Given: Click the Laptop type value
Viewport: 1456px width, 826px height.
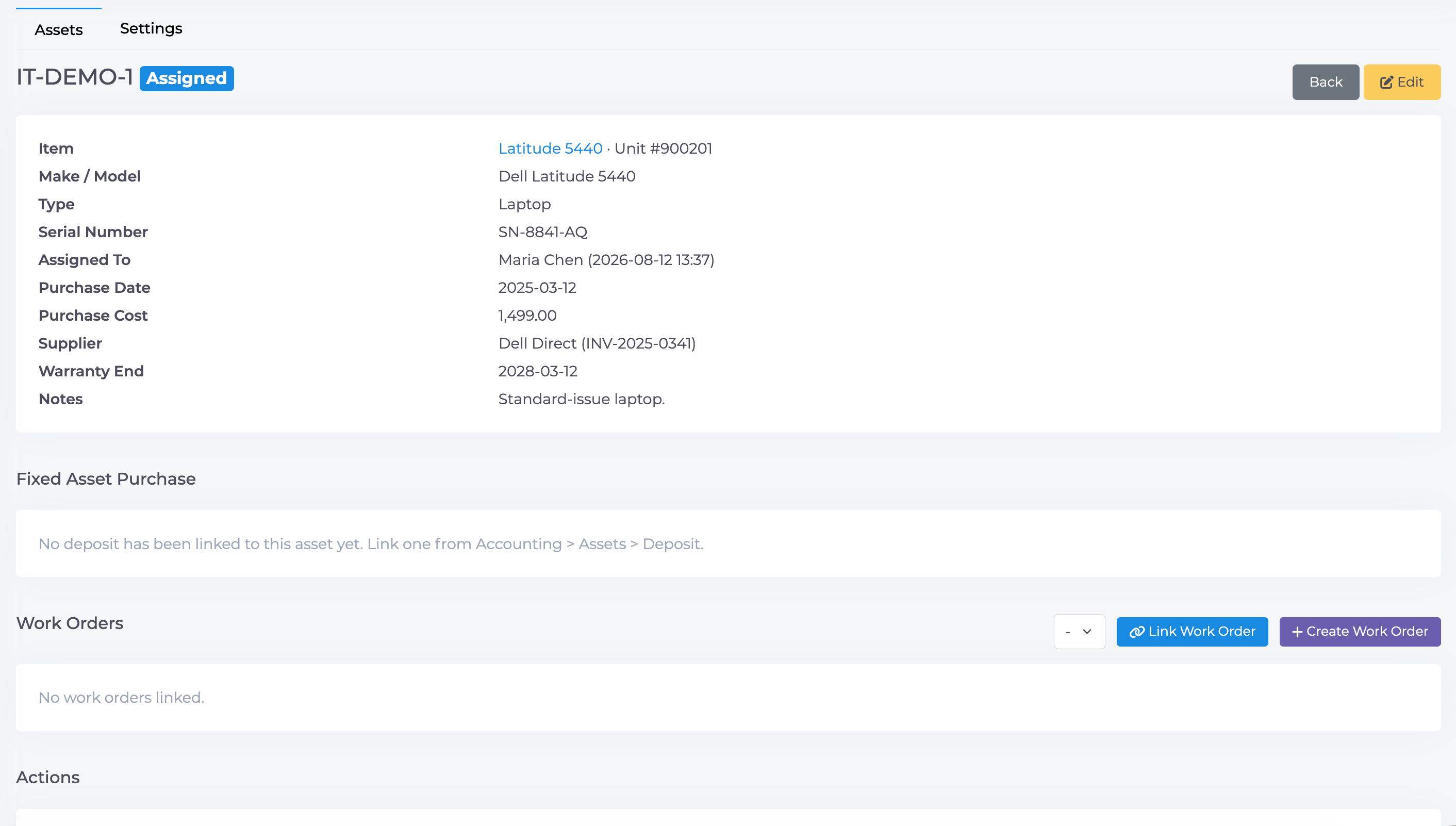Looking at the screenshot, I should (525, 204).
